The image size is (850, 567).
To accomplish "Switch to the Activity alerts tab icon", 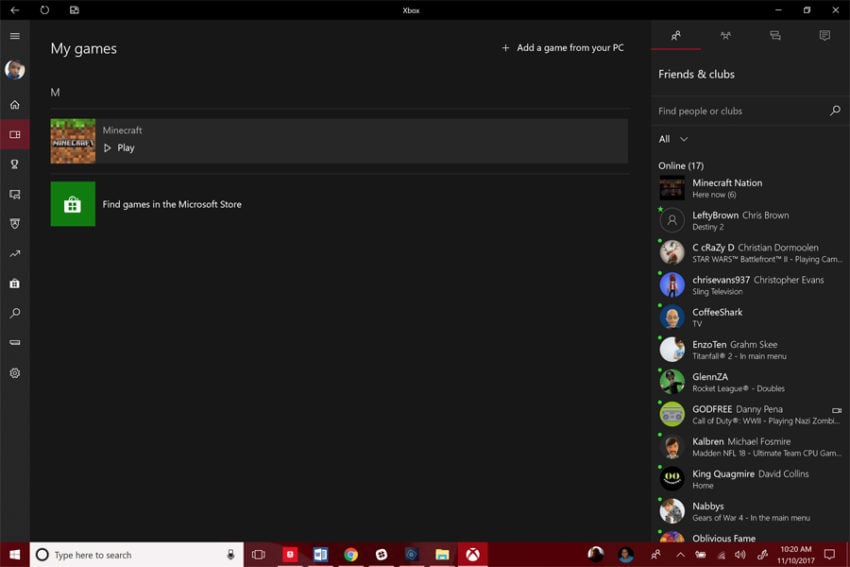I will click(x=825, y=36).
